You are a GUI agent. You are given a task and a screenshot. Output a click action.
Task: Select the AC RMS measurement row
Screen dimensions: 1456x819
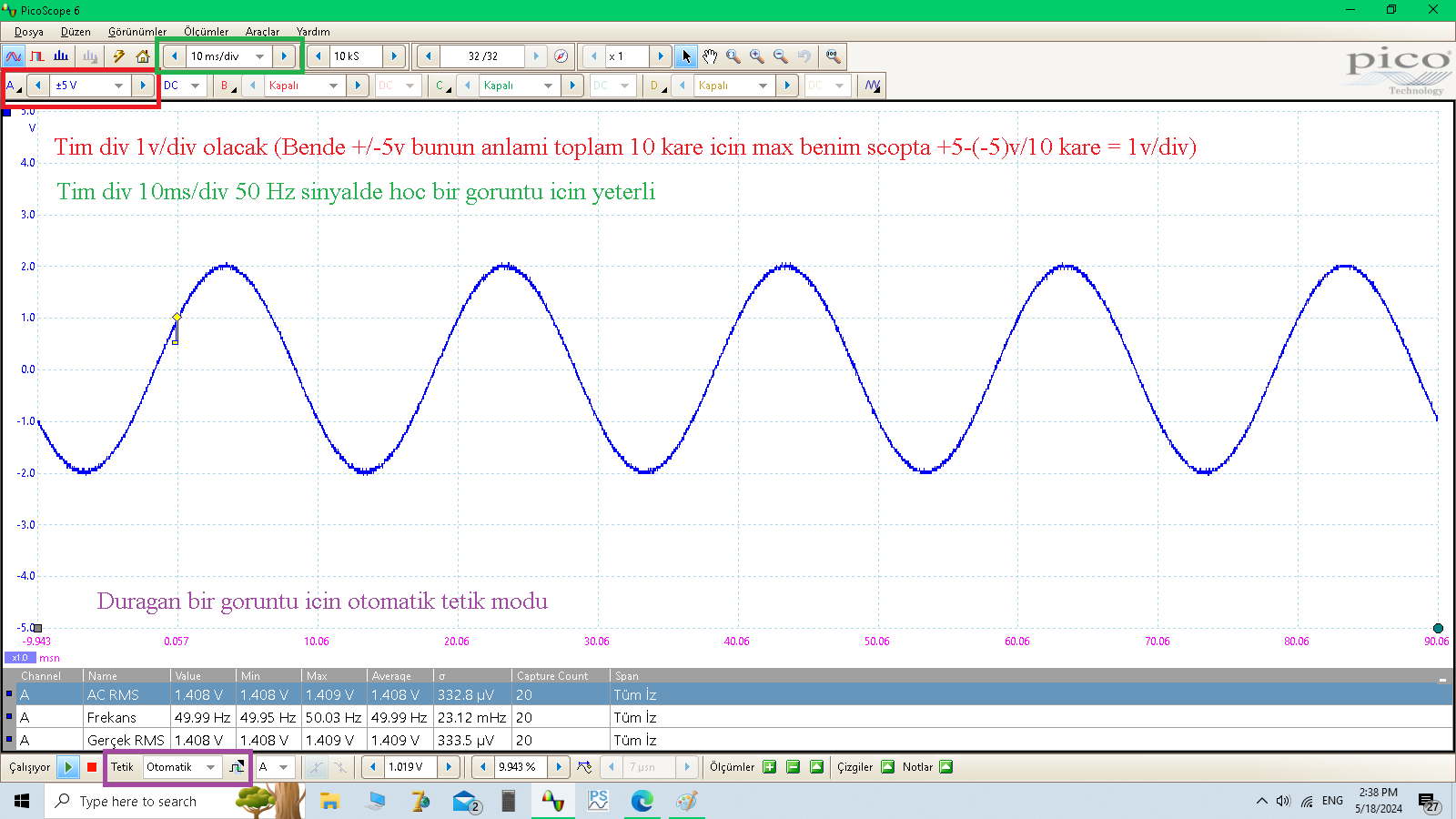click(x=727, y=694)
